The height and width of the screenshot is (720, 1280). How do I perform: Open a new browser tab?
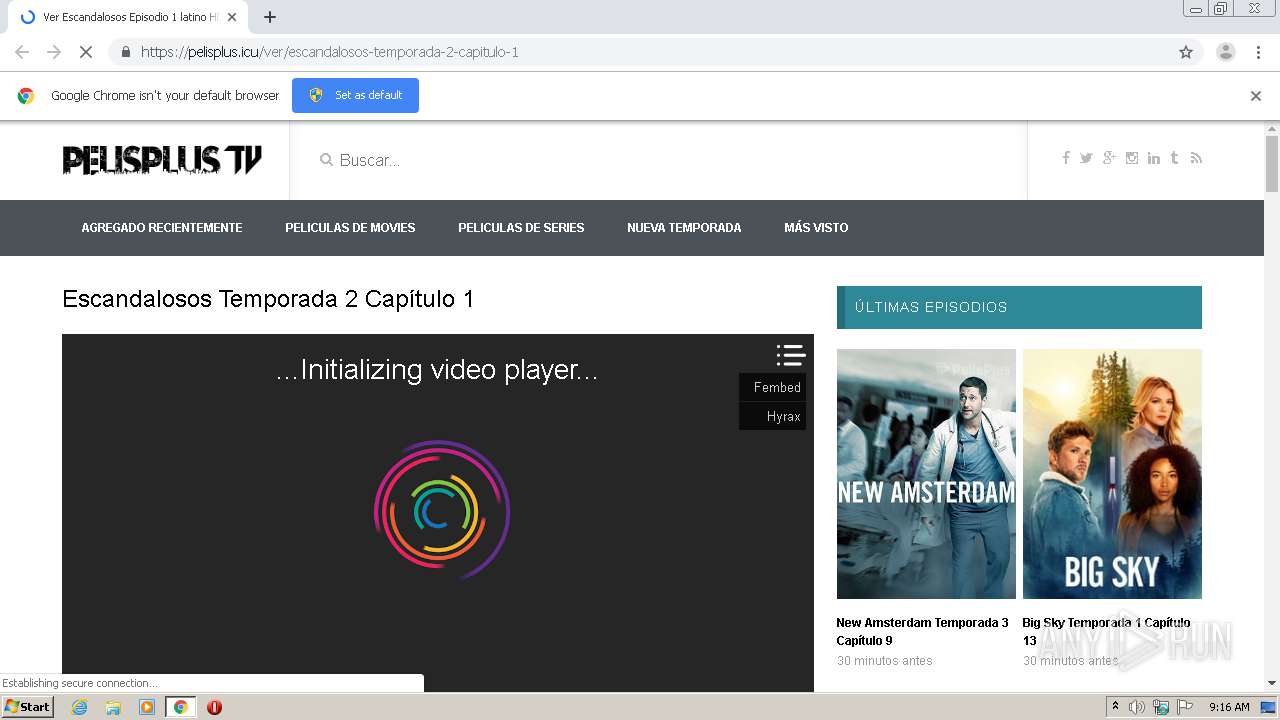(x=270, y=17)
